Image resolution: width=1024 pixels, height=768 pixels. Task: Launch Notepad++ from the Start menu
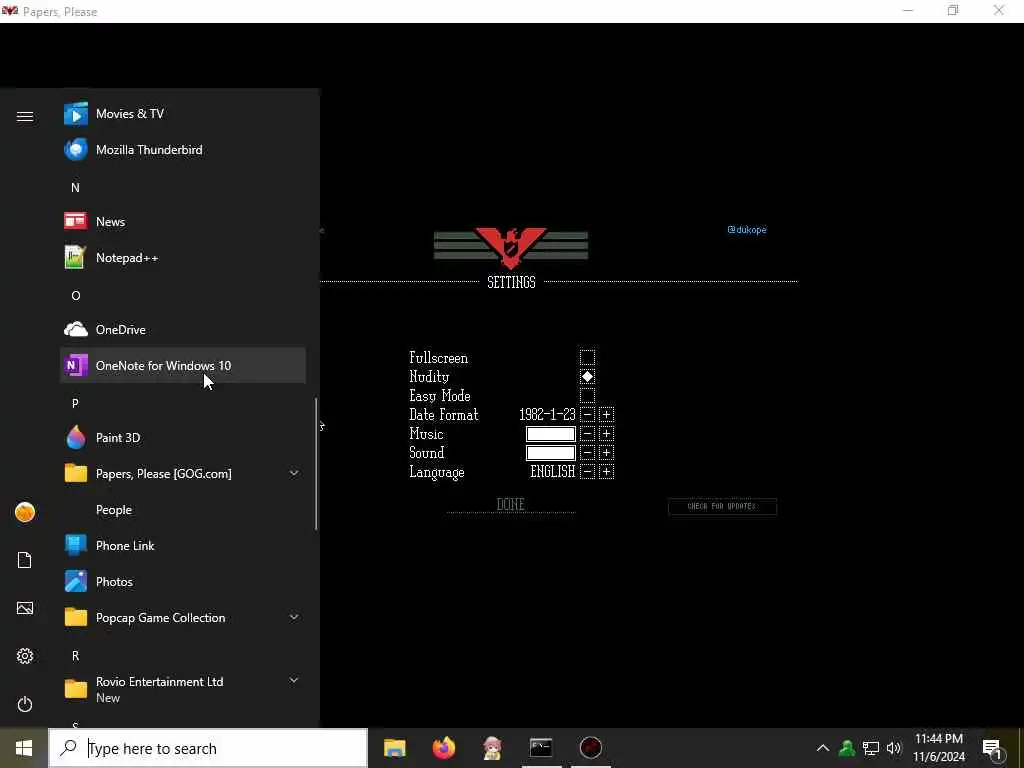click(x=183, y=257)
